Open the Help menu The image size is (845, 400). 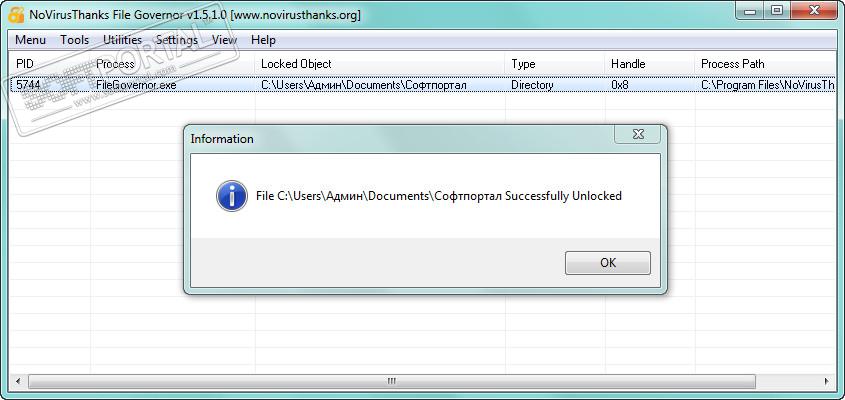[x=263, y=40]
